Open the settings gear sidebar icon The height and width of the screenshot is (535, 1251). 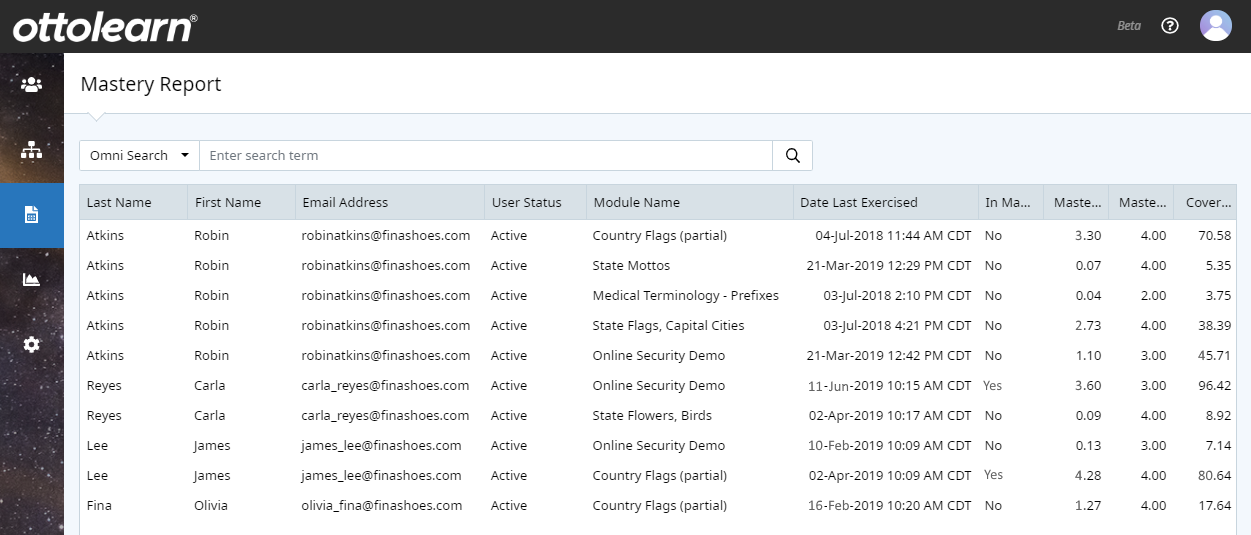point(32,344)
